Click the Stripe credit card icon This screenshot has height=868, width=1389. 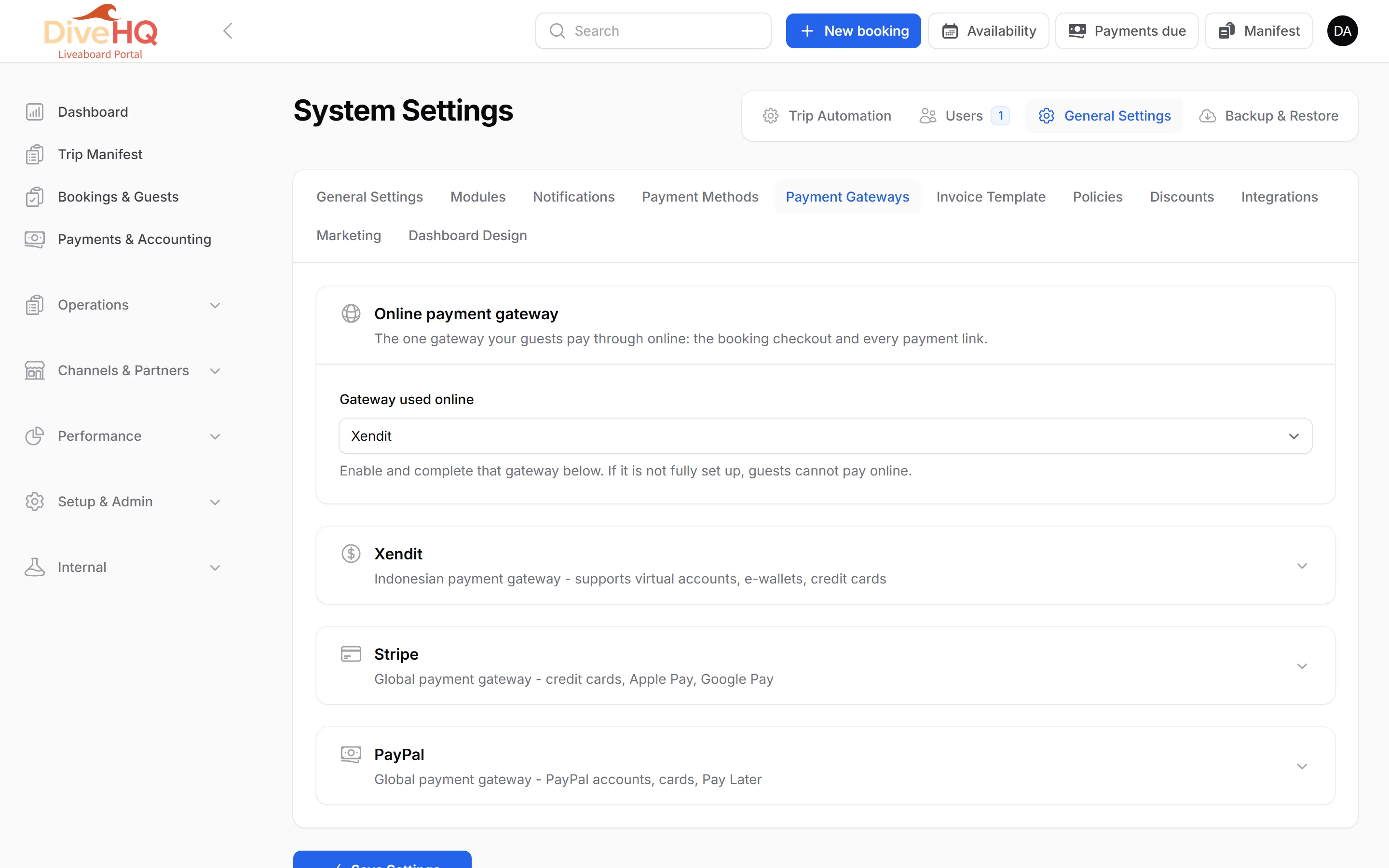coord(351,654)
